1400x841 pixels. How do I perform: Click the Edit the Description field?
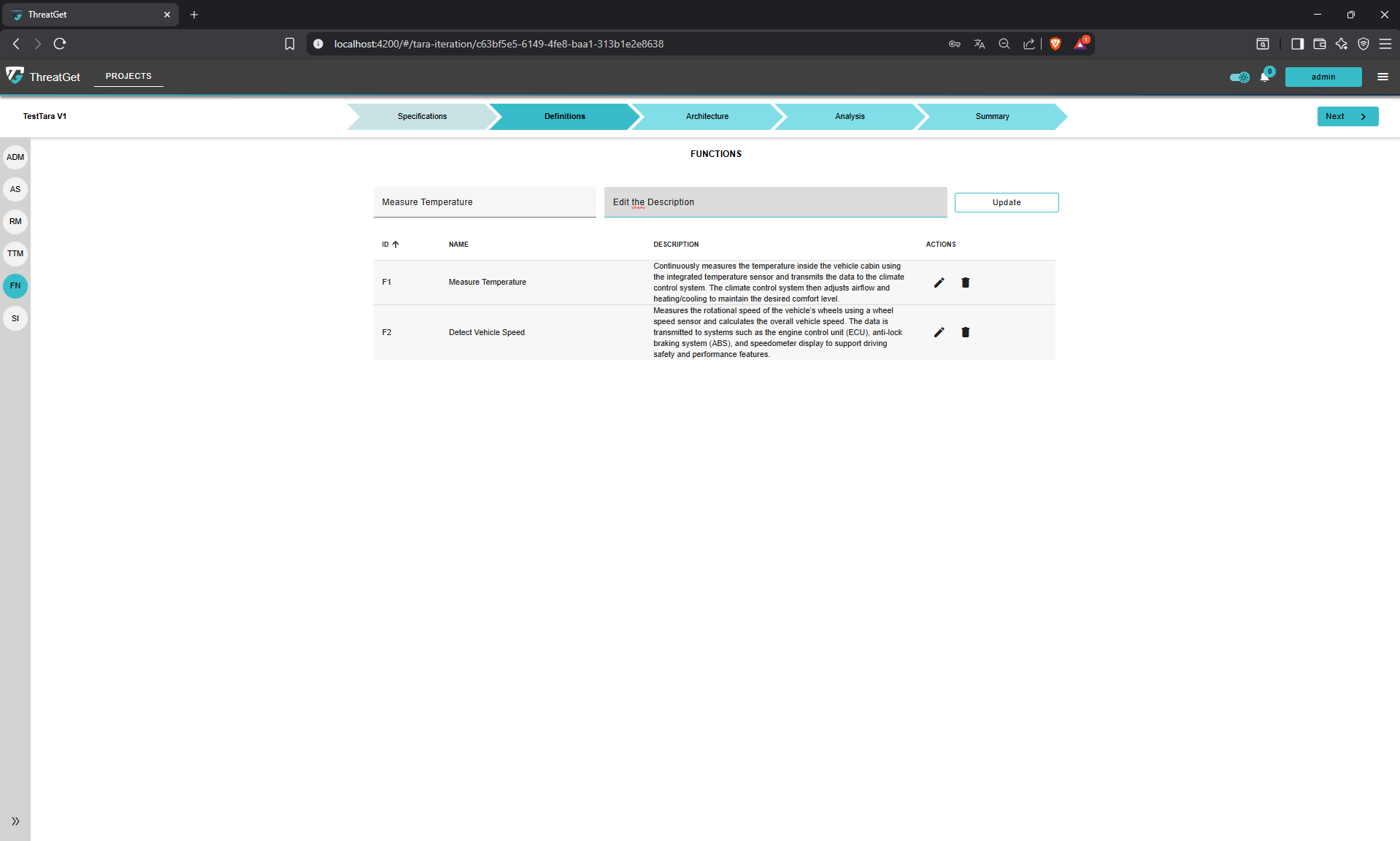[774, 202]
